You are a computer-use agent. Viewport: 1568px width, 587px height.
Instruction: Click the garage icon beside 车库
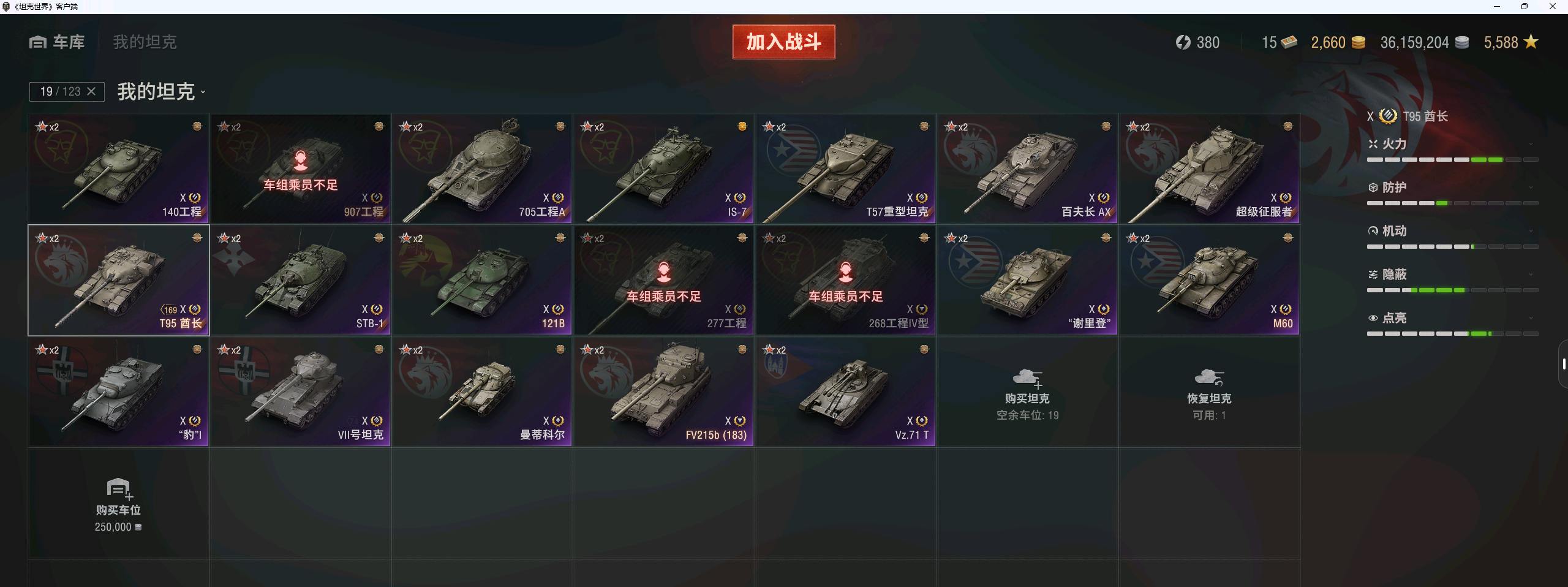pos(38,42)
